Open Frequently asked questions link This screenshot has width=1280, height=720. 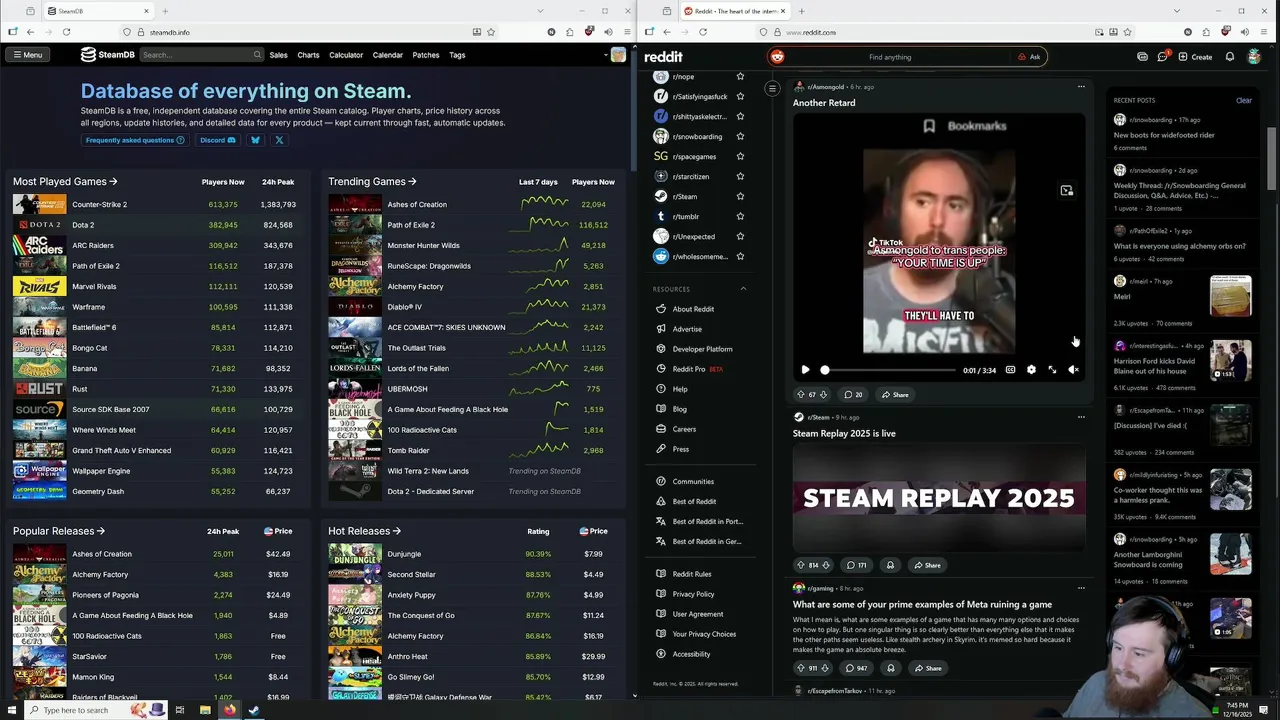pyautogui.click(x=135, y=140)
